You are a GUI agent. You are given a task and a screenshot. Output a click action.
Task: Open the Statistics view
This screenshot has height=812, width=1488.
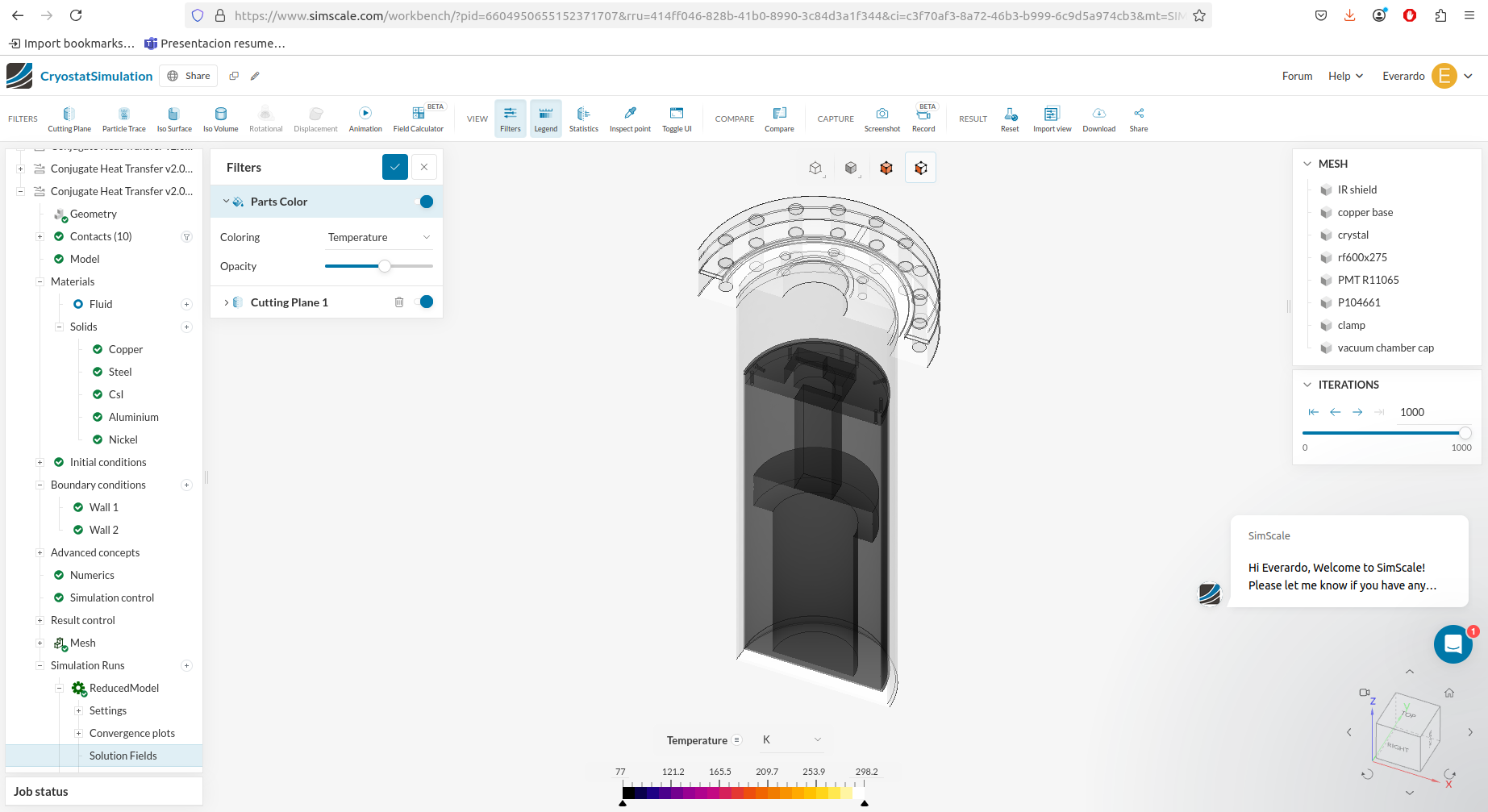(583, 119)
